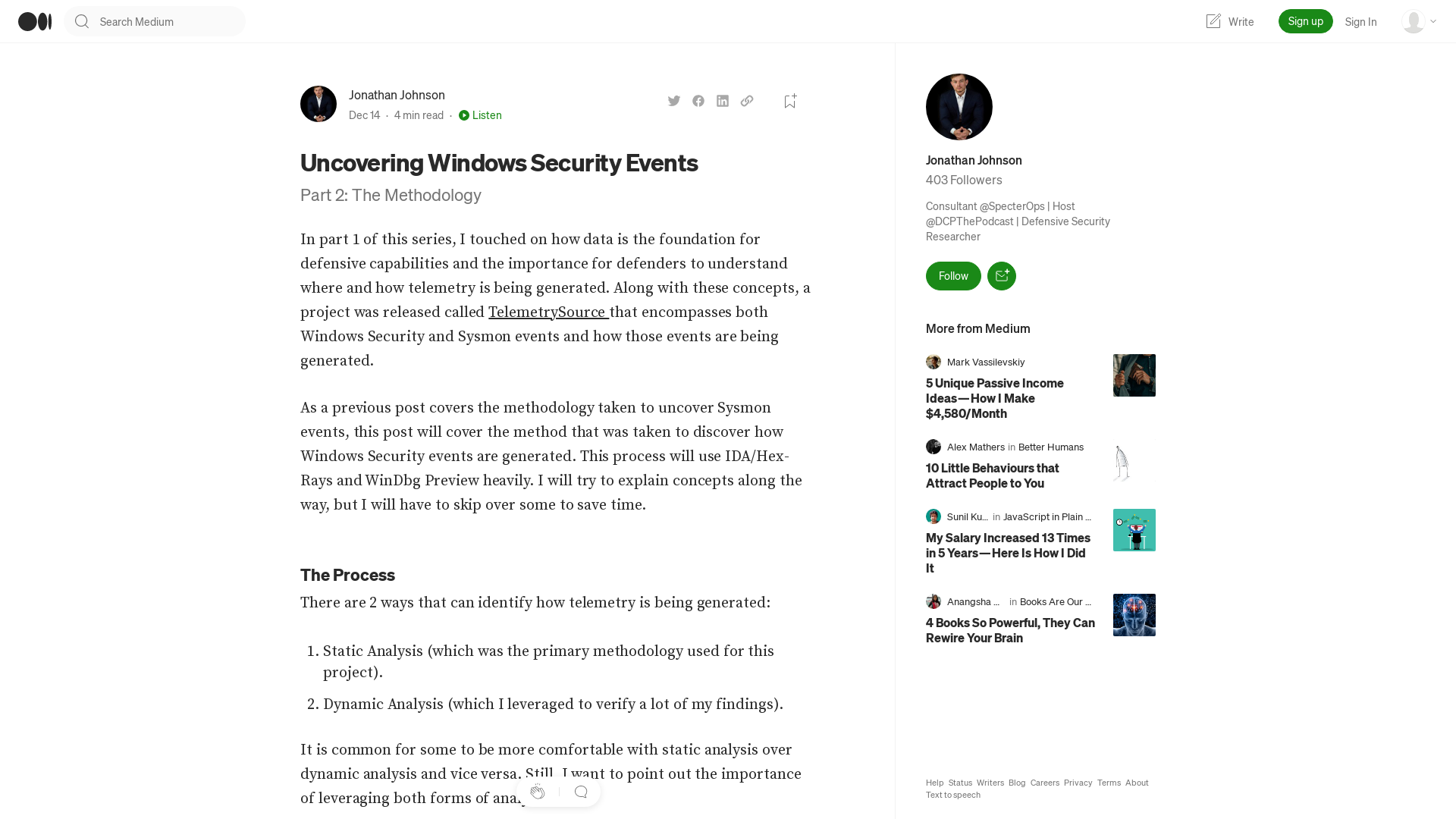Click the comment/response icon
Viewport: 1456px width, 819px height.
point(579,791)
